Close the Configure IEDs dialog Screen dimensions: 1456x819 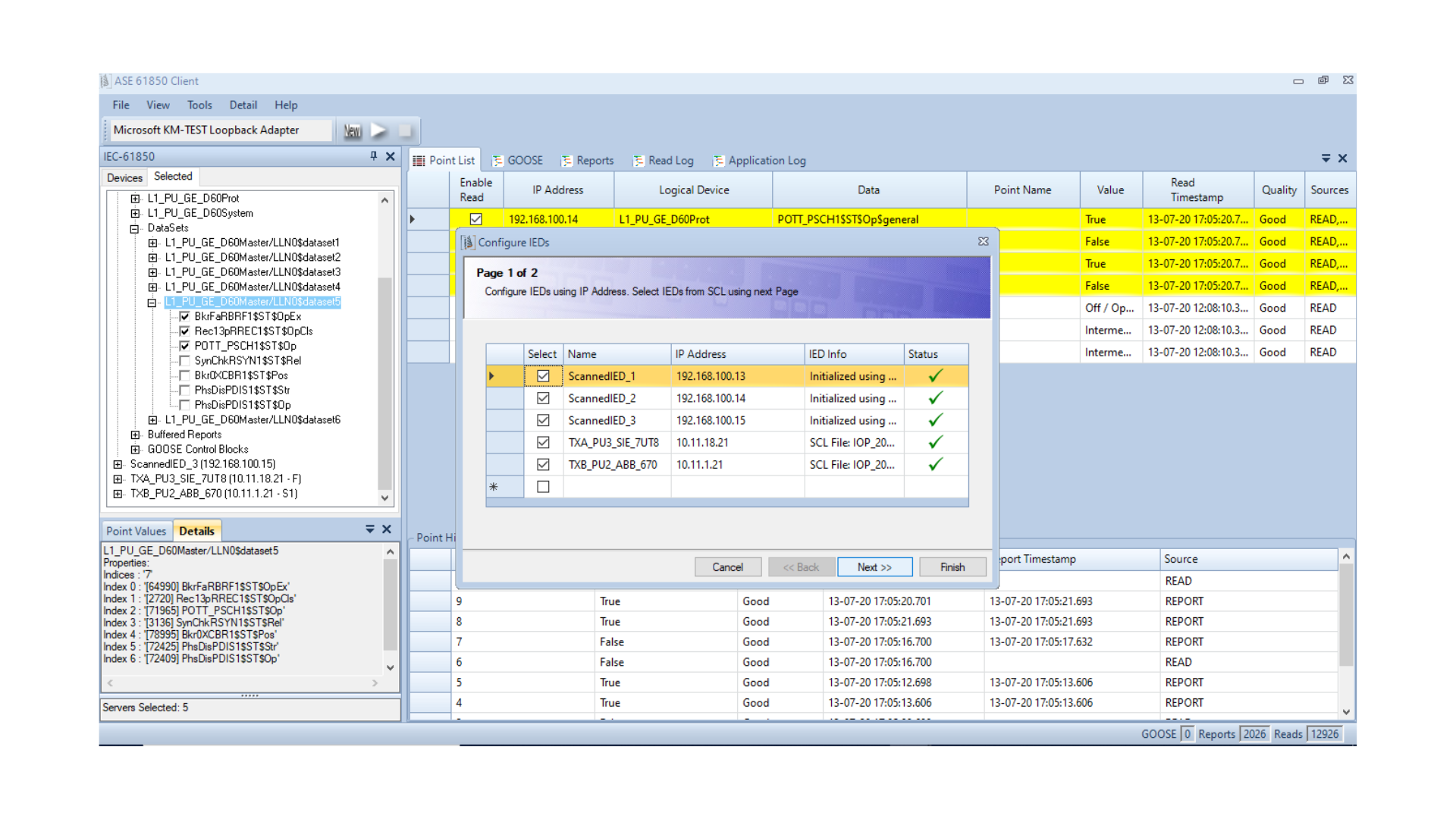(984, 242)
